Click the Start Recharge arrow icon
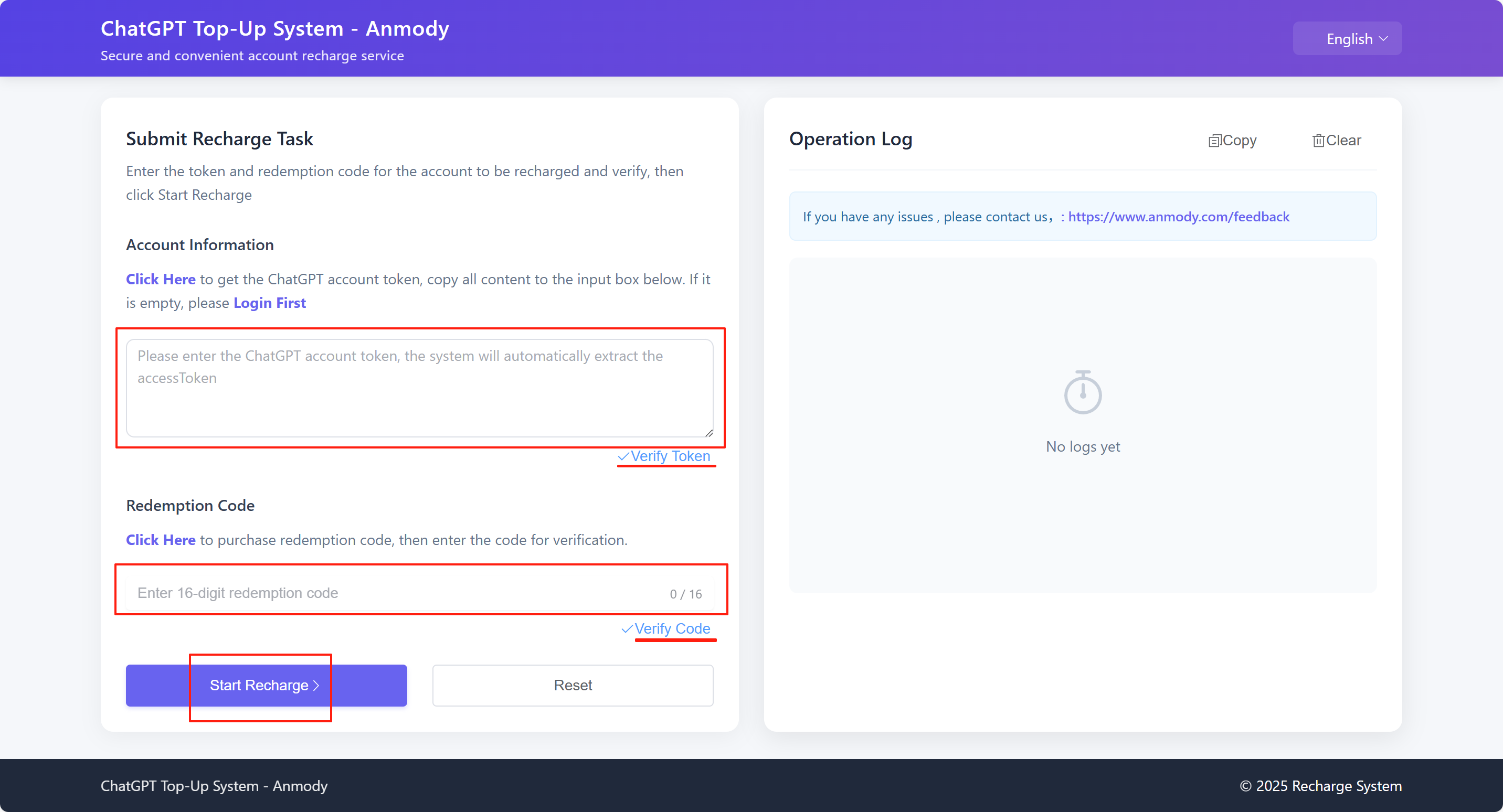Viewport: 1503px width, 812px height. [x=316, y=686]
